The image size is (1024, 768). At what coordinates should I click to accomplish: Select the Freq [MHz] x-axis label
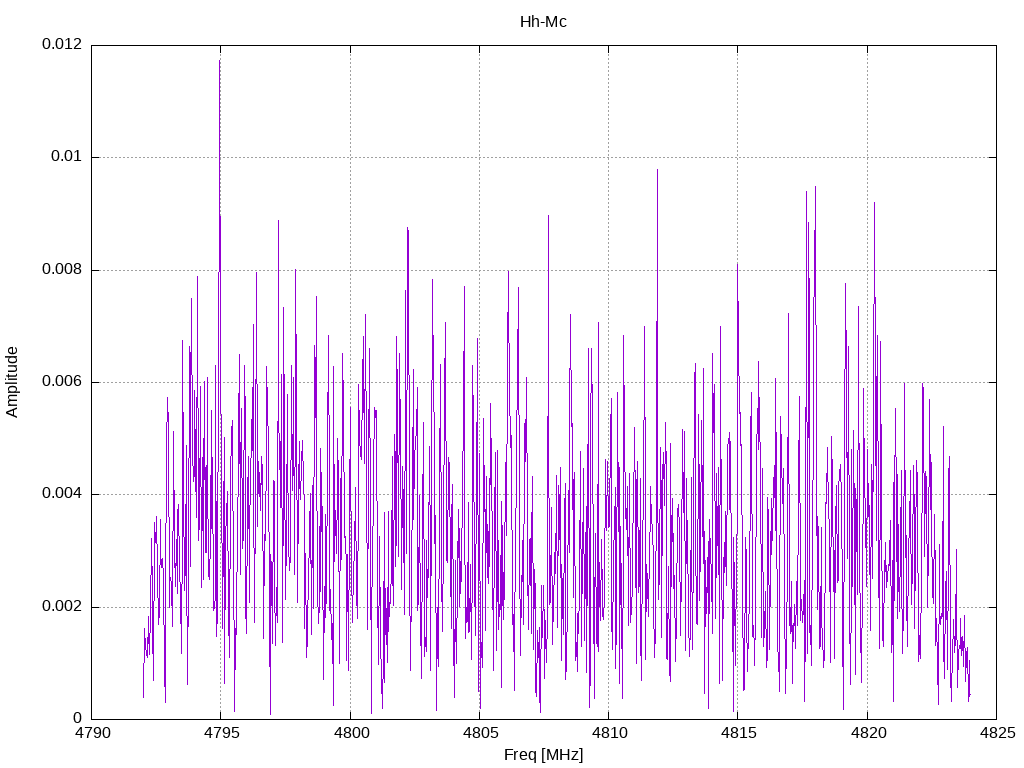pyautogui.click(x=543, y=754)
